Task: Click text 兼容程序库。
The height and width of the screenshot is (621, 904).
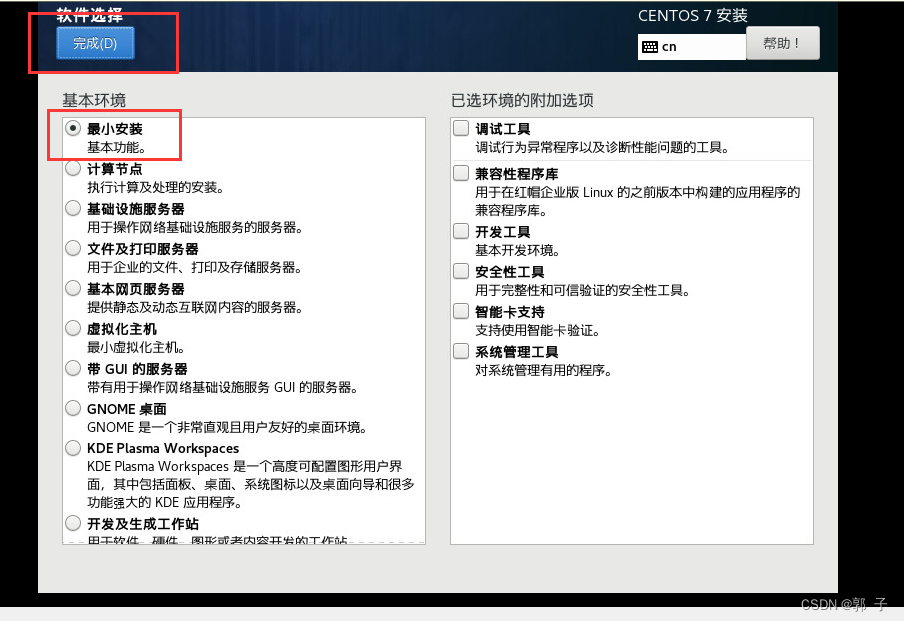Action: coord(511,210)
